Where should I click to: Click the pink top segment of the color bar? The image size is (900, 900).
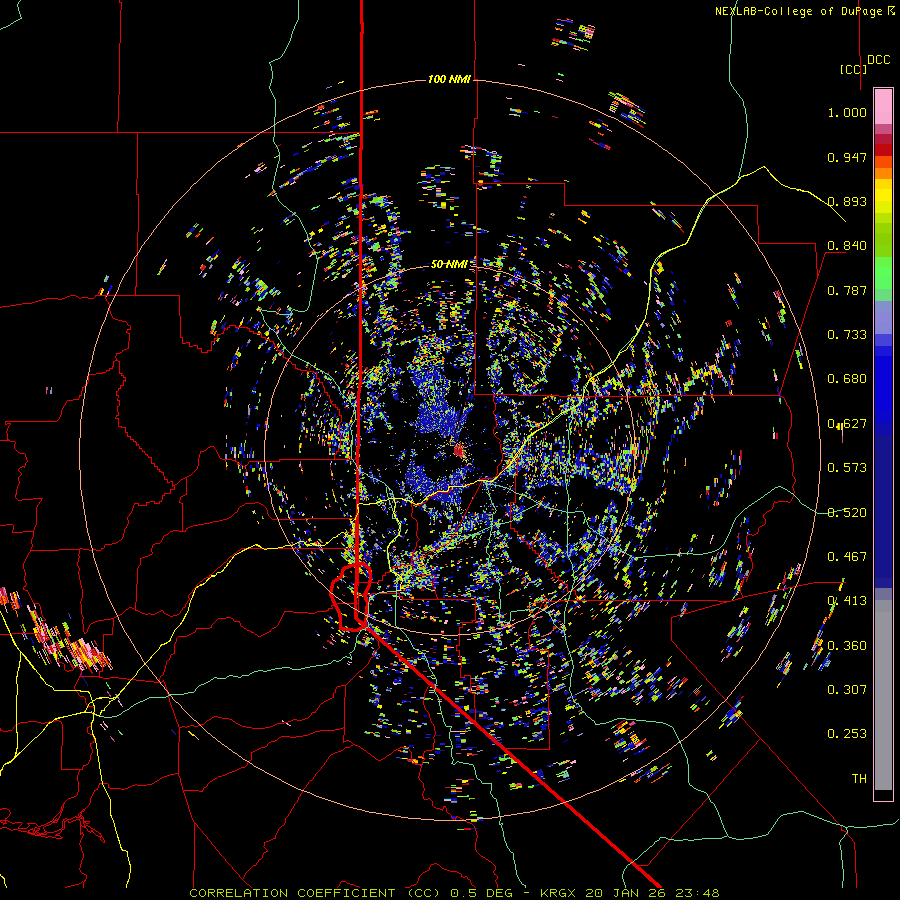click(x=883, y=106)
